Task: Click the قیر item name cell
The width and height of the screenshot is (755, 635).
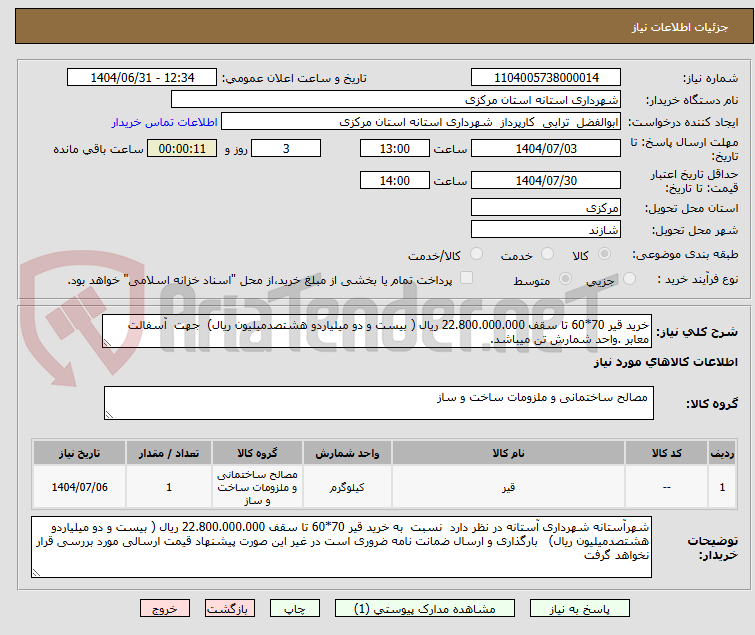Action: point(508,487)
